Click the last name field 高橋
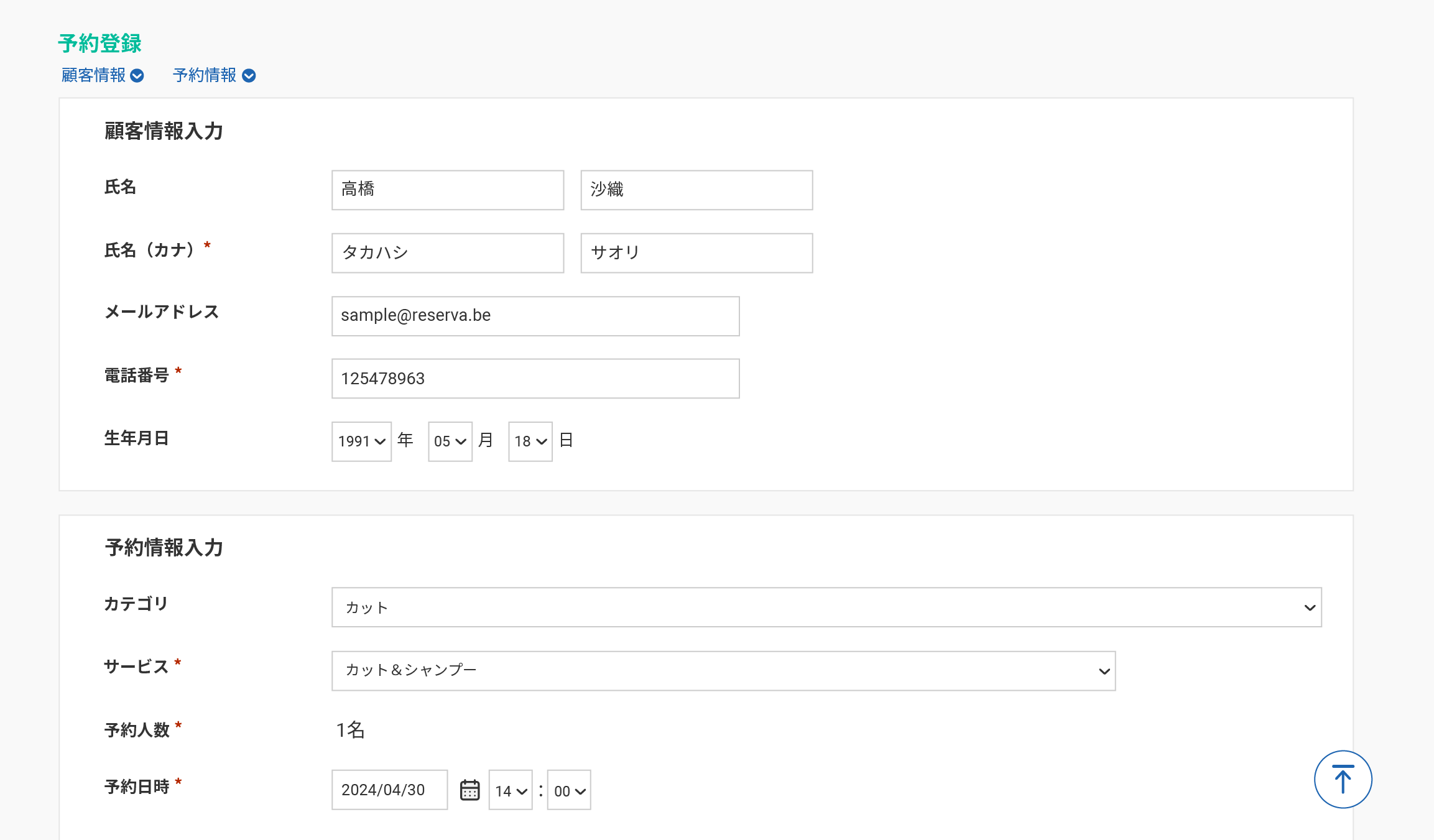The width and height of the screenshot is (1434, 840). point(448,190)
